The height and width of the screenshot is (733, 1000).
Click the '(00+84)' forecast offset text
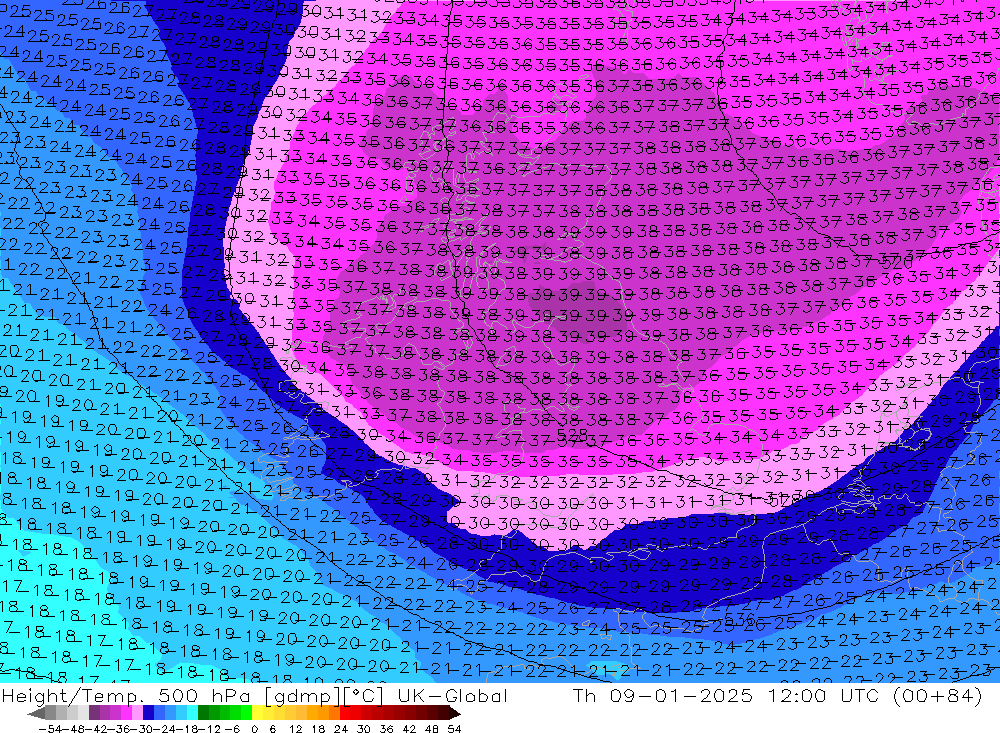938,695
